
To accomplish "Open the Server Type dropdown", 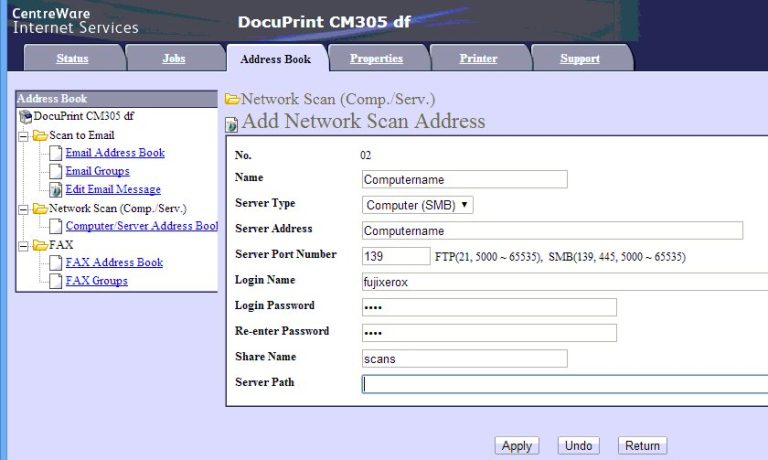I will [417, 204].
